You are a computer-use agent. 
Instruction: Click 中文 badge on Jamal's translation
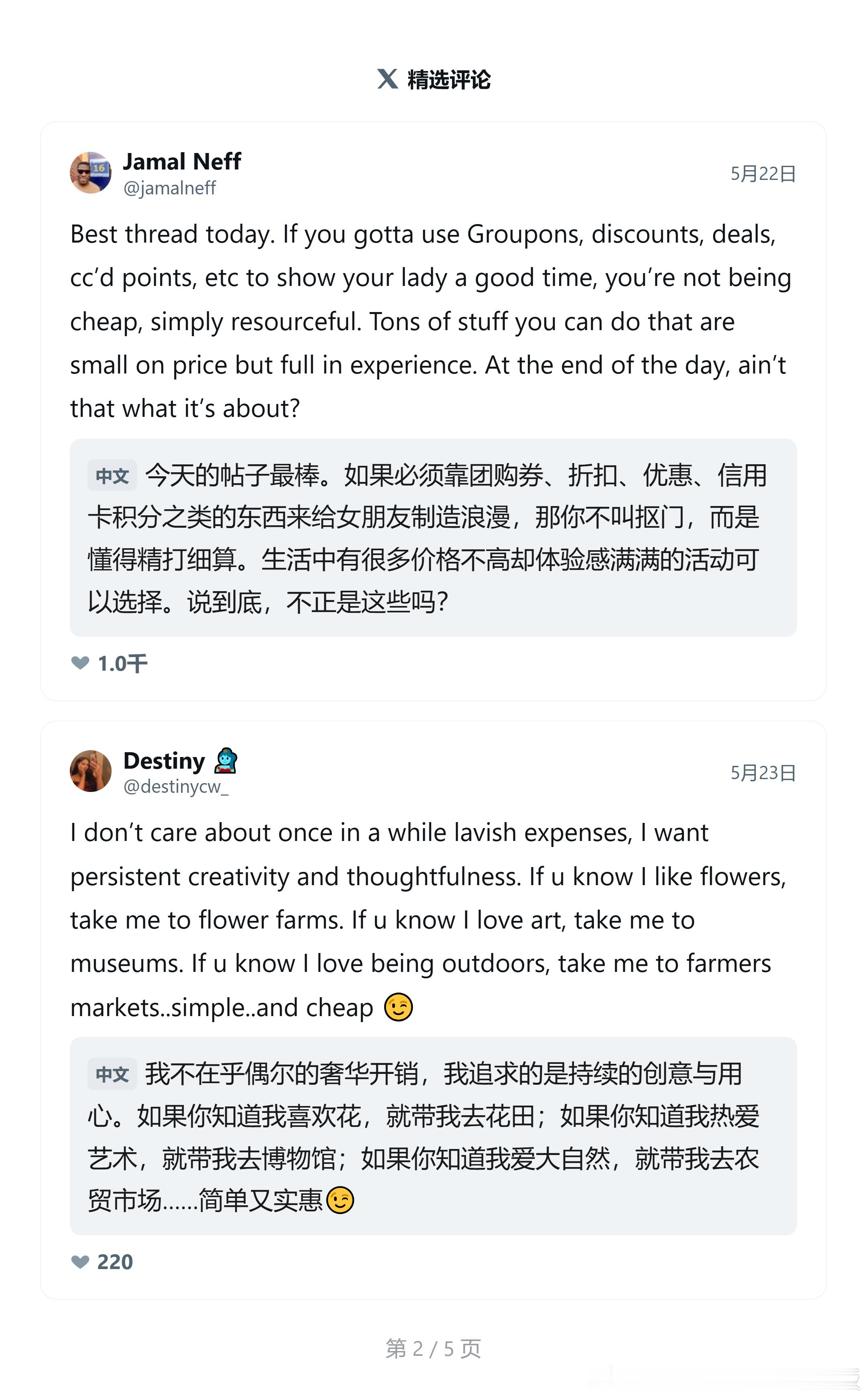112,476
